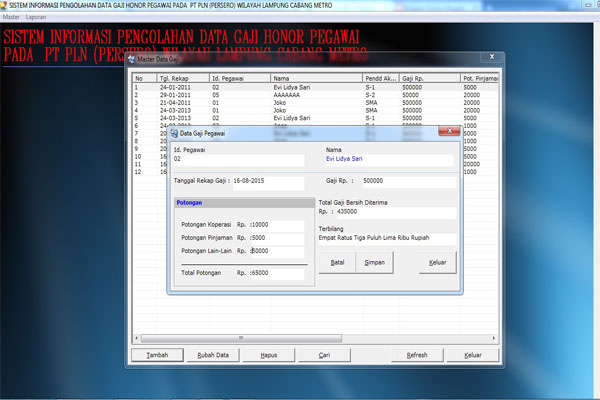The height and width of the screenshot is (400, 600).
Task: Focus the Potongan Pinjaman field
Action: click(x=277, y=238)
